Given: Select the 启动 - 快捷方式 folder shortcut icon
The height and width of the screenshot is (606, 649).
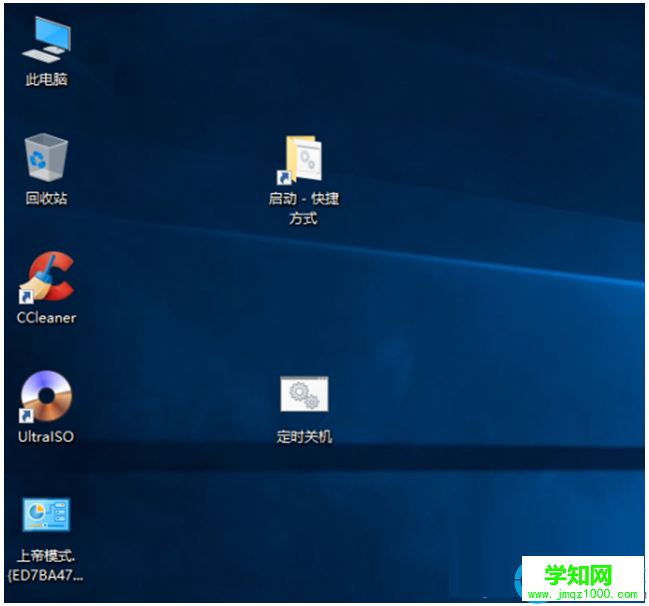Looking at the screenshot, I should (x=300, y=160).
